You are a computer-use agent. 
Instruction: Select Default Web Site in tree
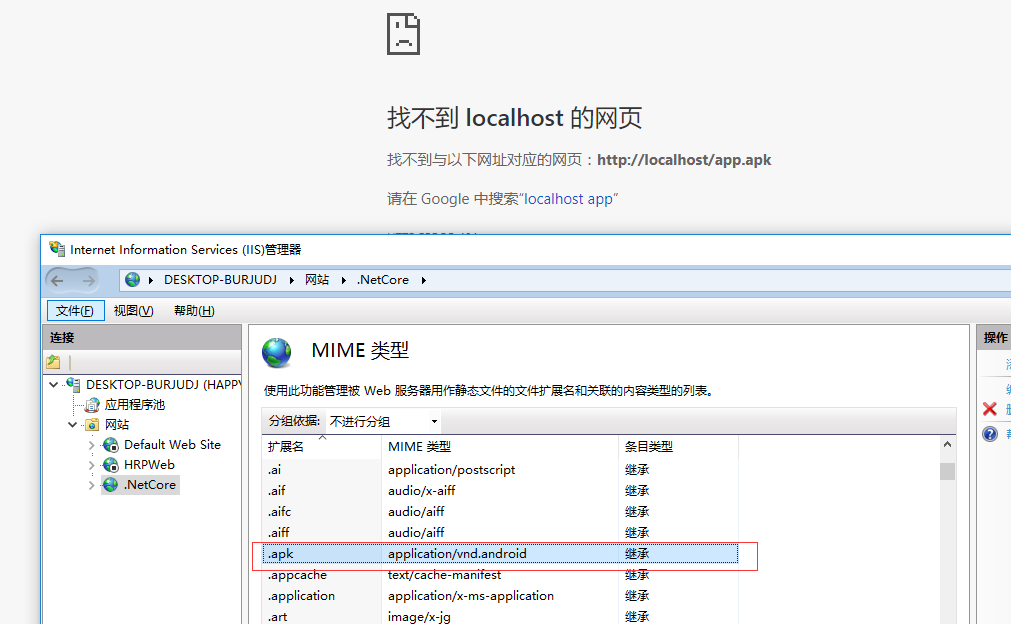[x=172, y=445]
